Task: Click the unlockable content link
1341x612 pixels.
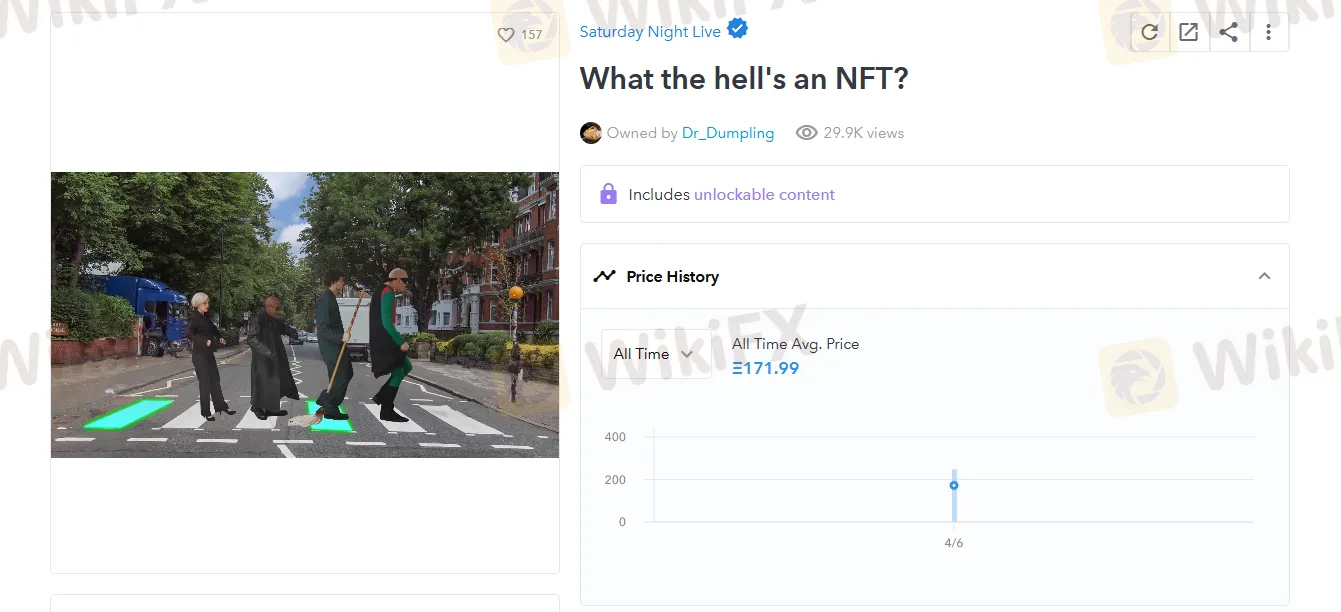Action: (x=764, y=195)
